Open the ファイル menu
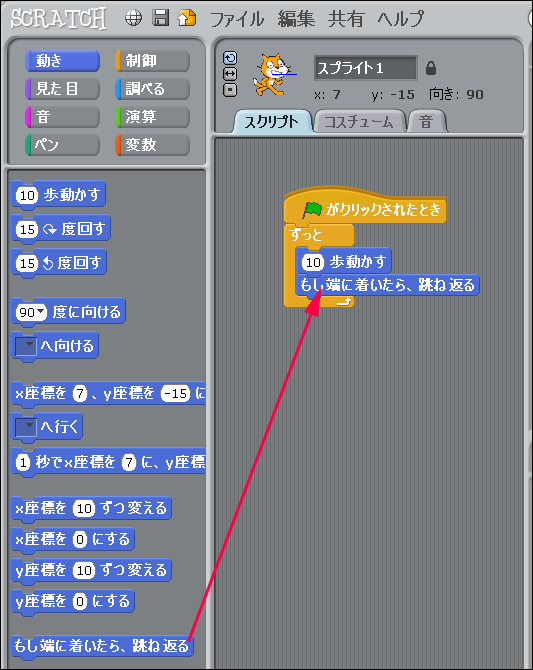 click(x=237, y=19)
